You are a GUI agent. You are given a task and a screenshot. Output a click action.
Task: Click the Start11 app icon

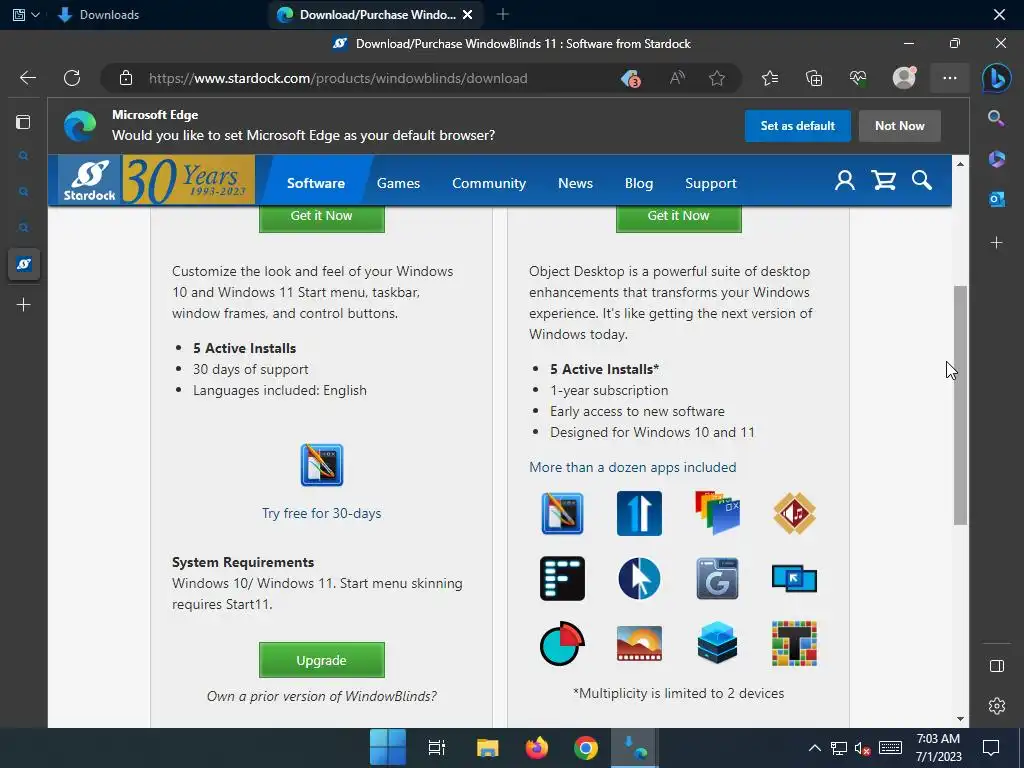click(x=639, y=513)
